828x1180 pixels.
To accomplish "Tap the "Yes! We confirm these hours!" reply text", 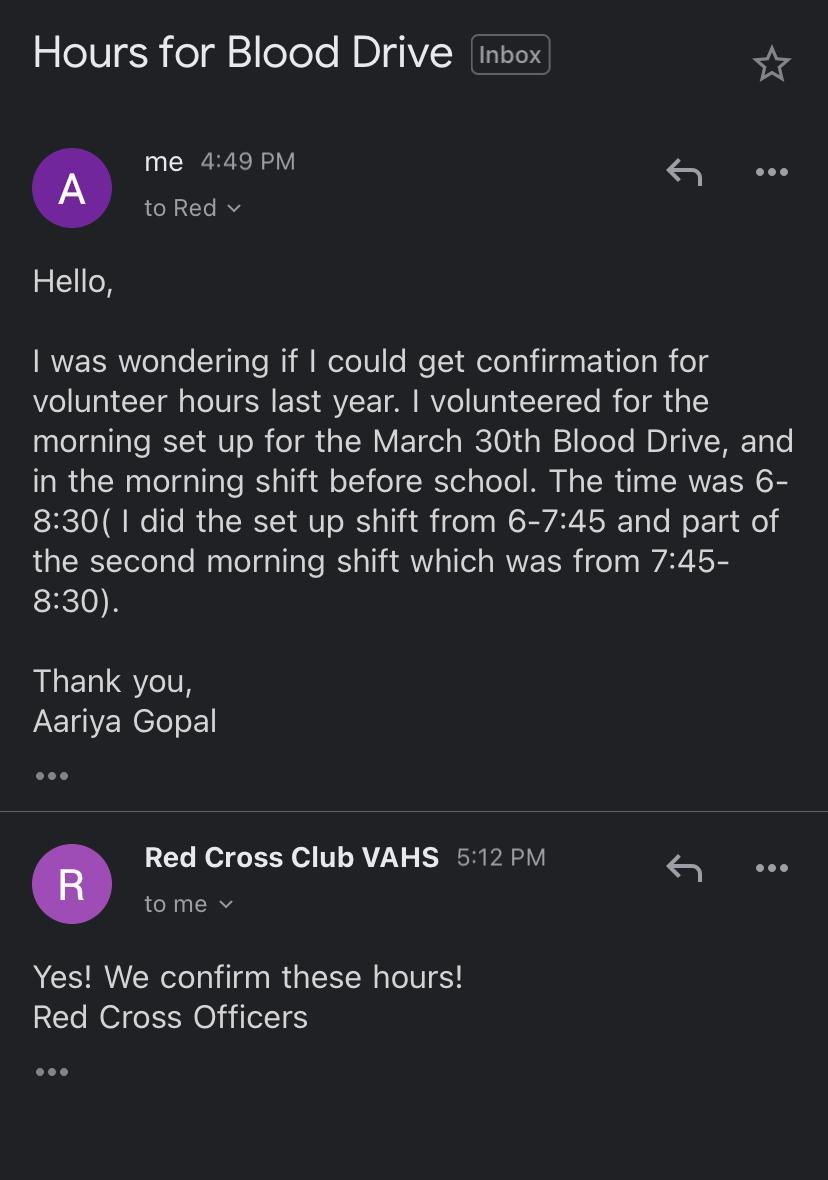I will 248,976.
